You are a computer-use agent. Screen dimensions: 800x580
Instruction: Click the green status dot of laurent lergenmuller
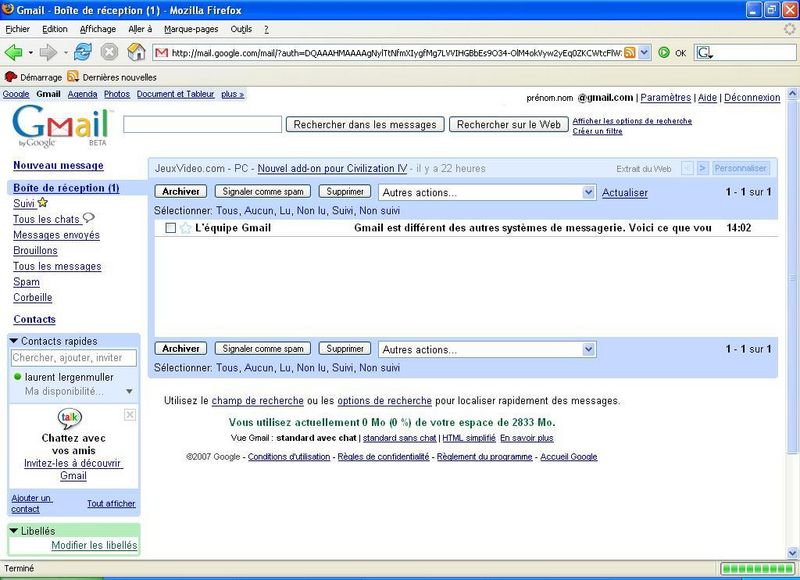coord(17,377)
